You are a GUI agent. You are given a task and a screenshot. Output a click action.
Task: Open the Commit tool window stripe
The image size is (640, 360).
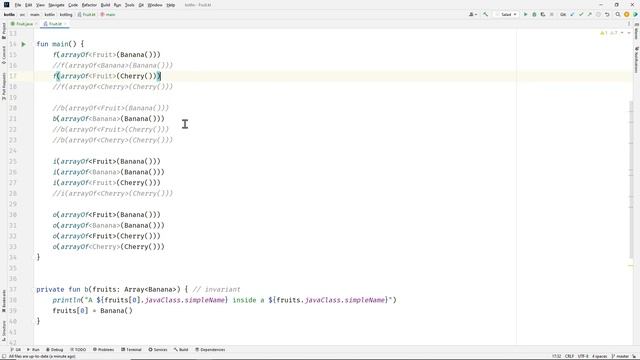(x=4, y=55)
